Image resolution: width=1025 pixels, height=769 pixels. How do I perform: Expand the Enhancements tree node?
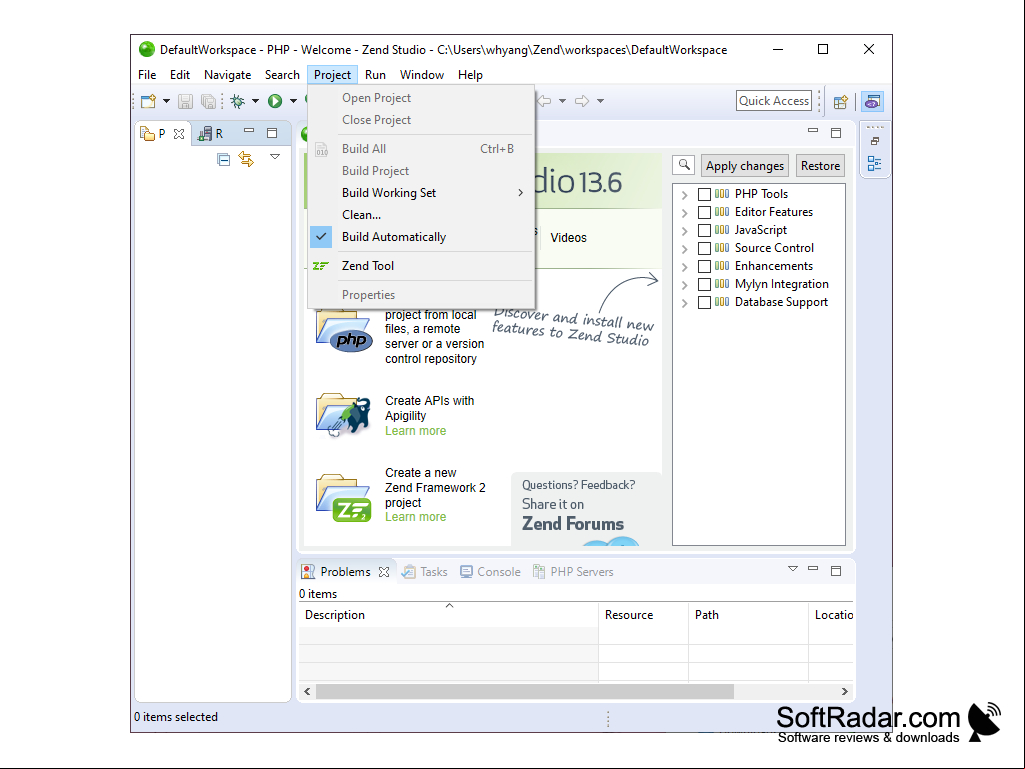pyautogui.click(x=684, y=267)
